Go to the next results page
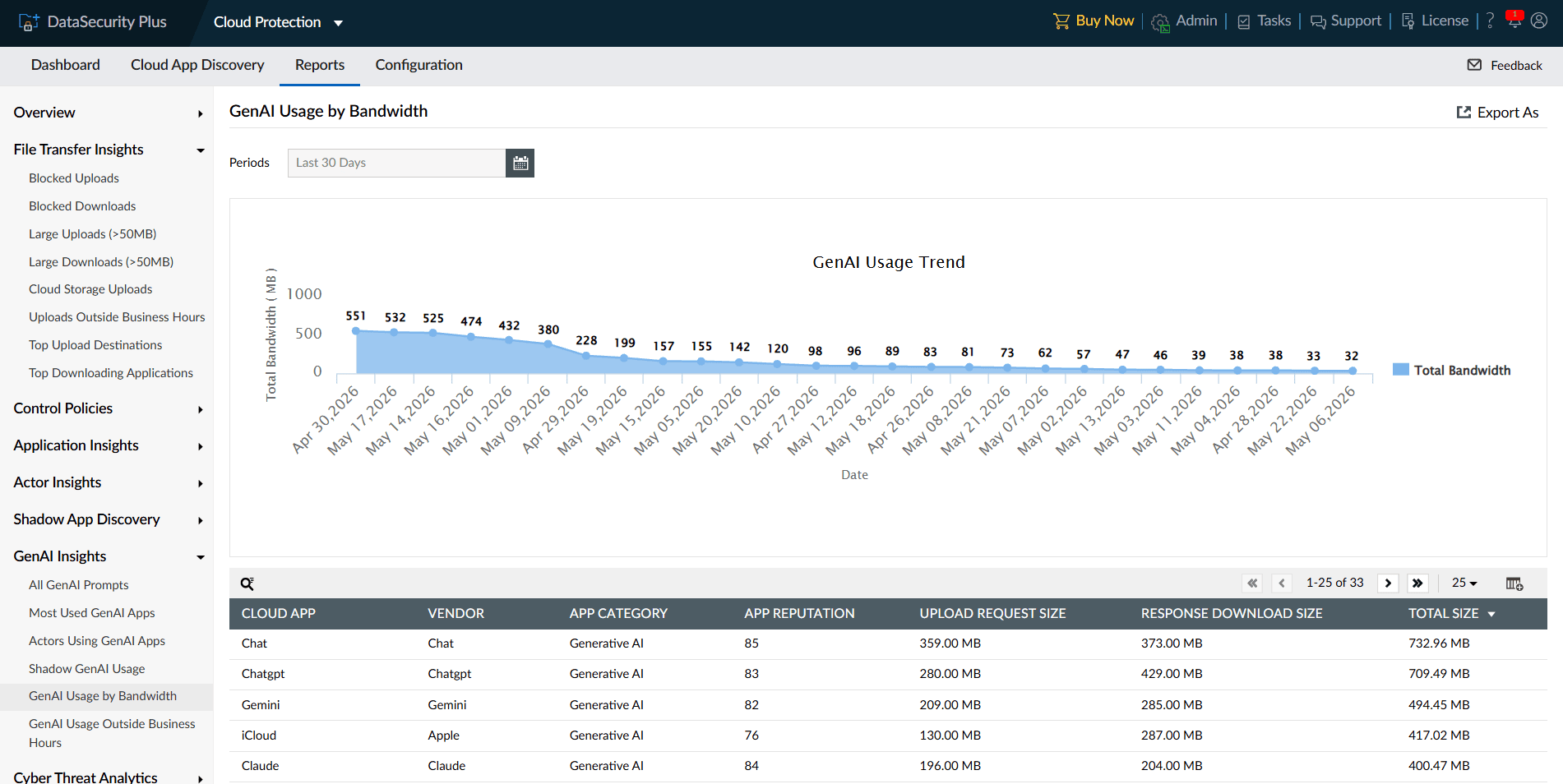The image size is (1563, 784). [x=1388, y=583]
